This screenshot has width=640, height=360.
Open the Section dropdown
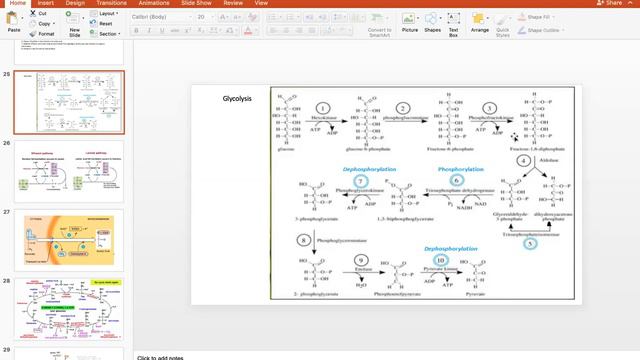(119, 34)
